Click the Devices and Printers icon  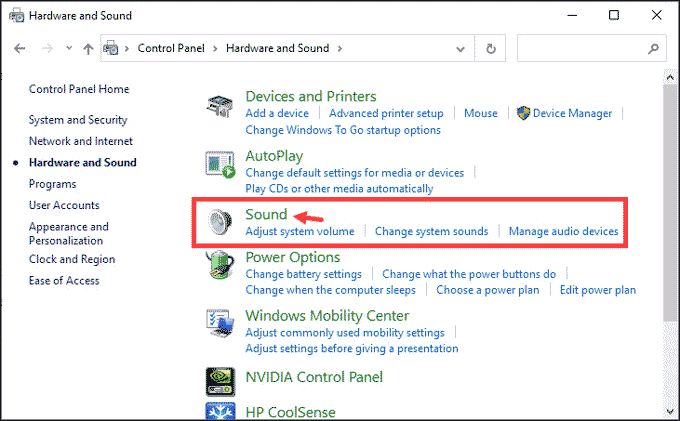coord(219,106)
